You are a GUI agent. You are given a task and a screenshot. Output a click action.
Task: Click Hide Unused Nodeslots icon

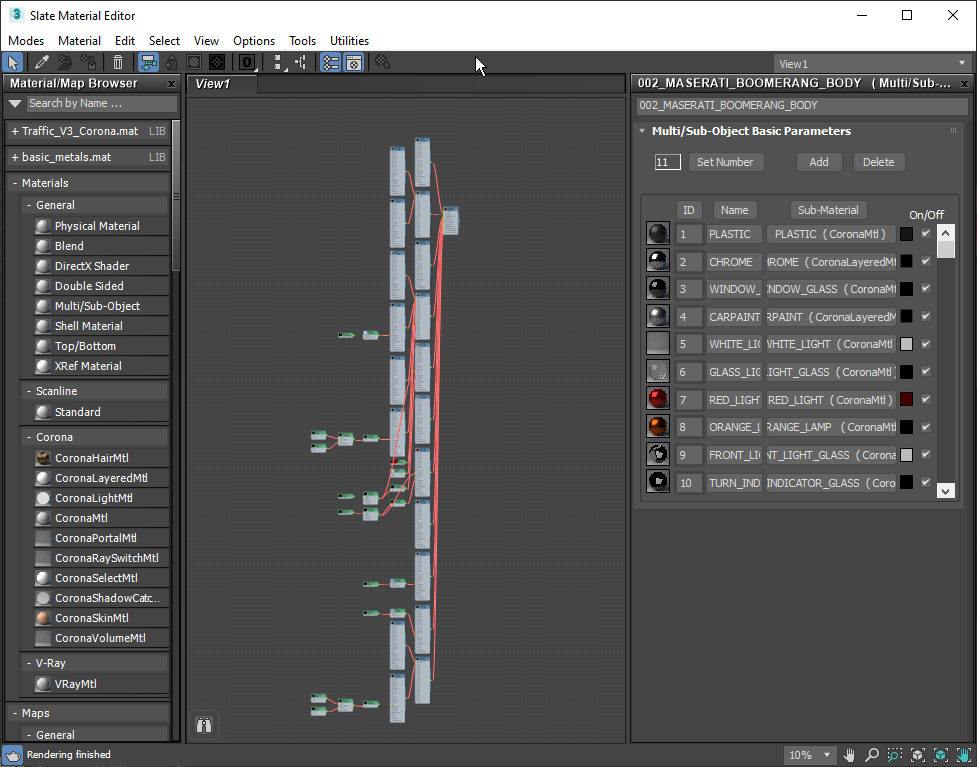tap(171, 62)
